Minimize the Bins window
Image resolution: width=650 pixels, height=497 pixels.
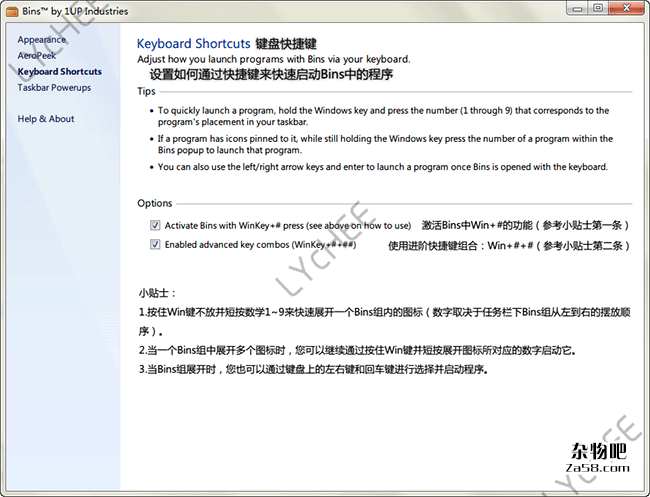click(x=578, y=8)
